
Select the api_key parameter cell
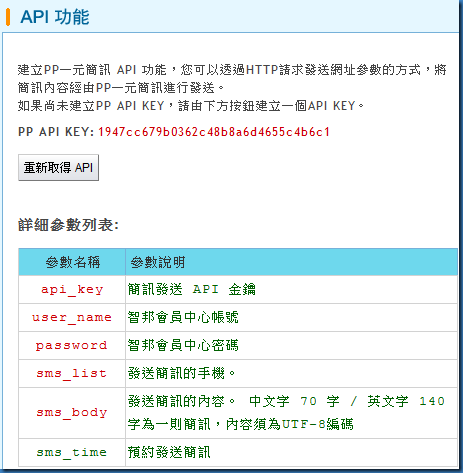point(72,289)
